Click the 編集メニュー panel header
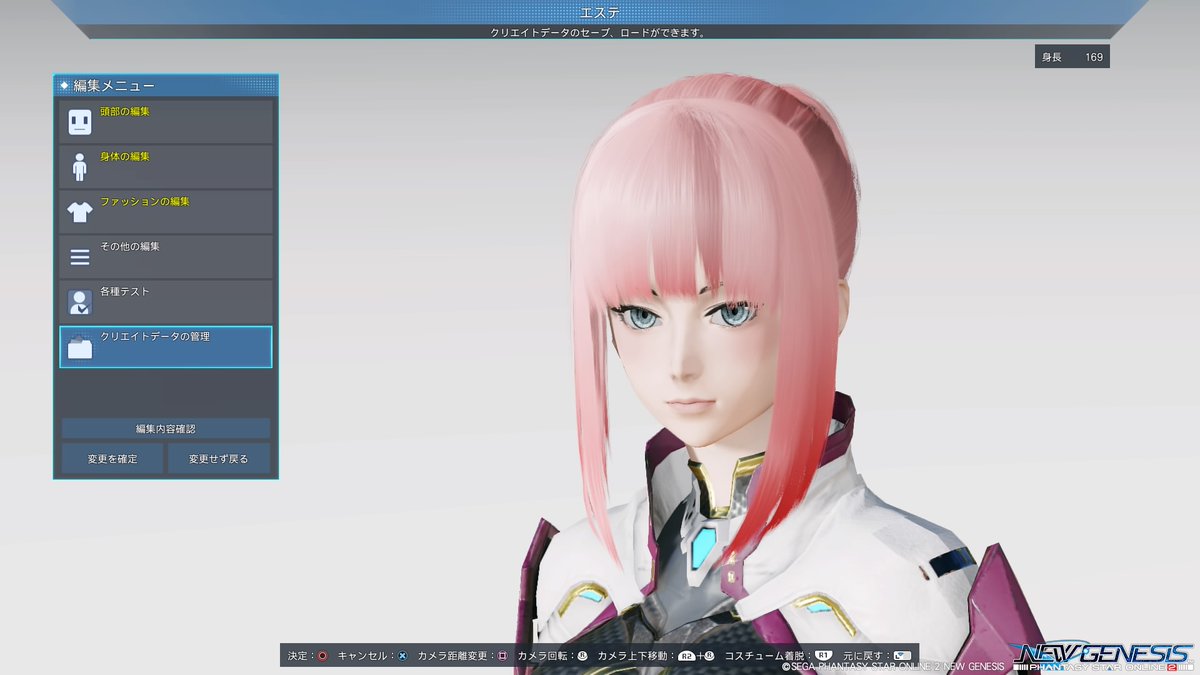This screenshot has height=675, width=1200. pos(166,86)
